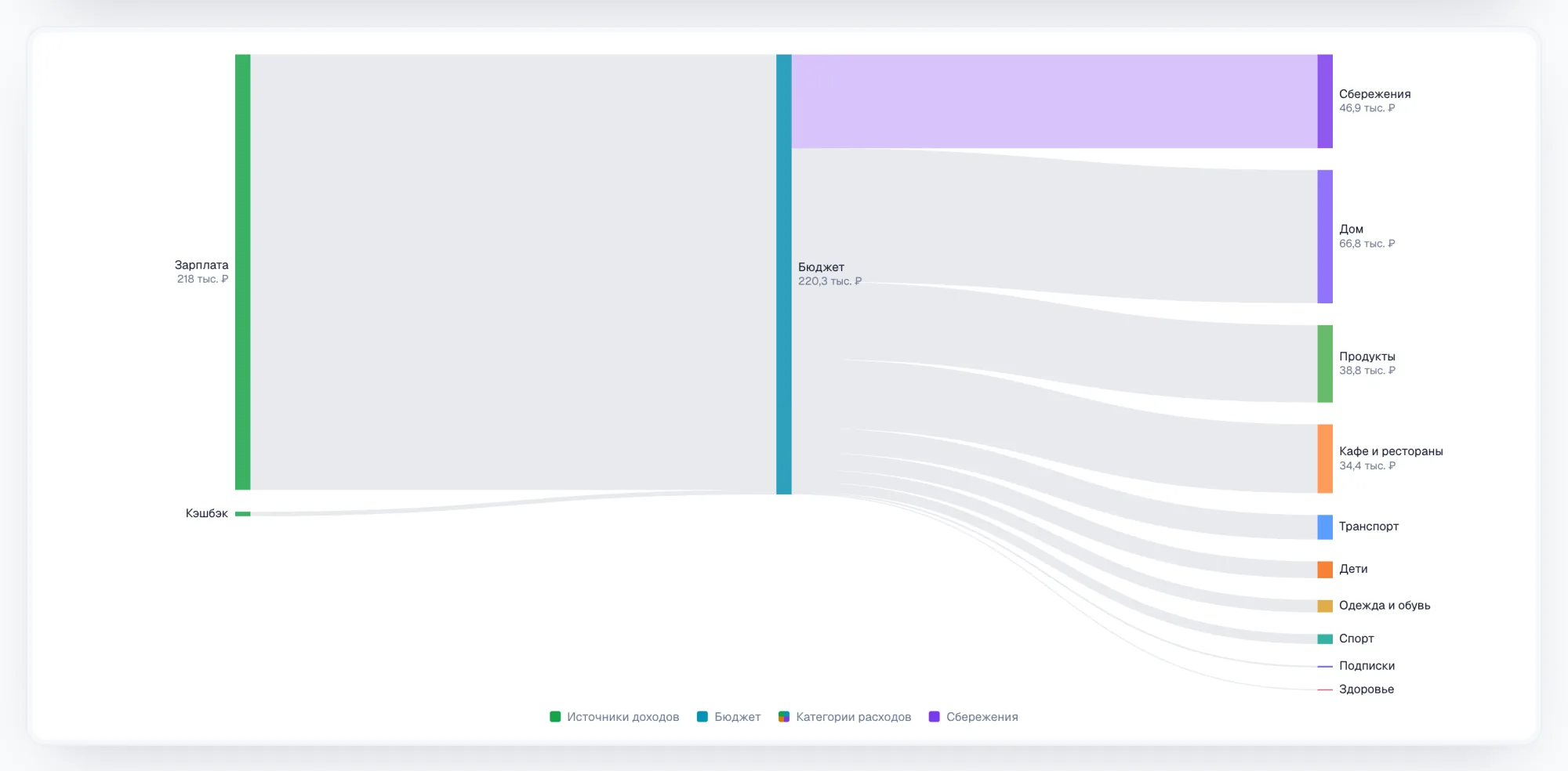The height and width of the screenshot is (771, 1568).
Task: Toggle the Категории расходов legend entry
Action: (844, 717)
